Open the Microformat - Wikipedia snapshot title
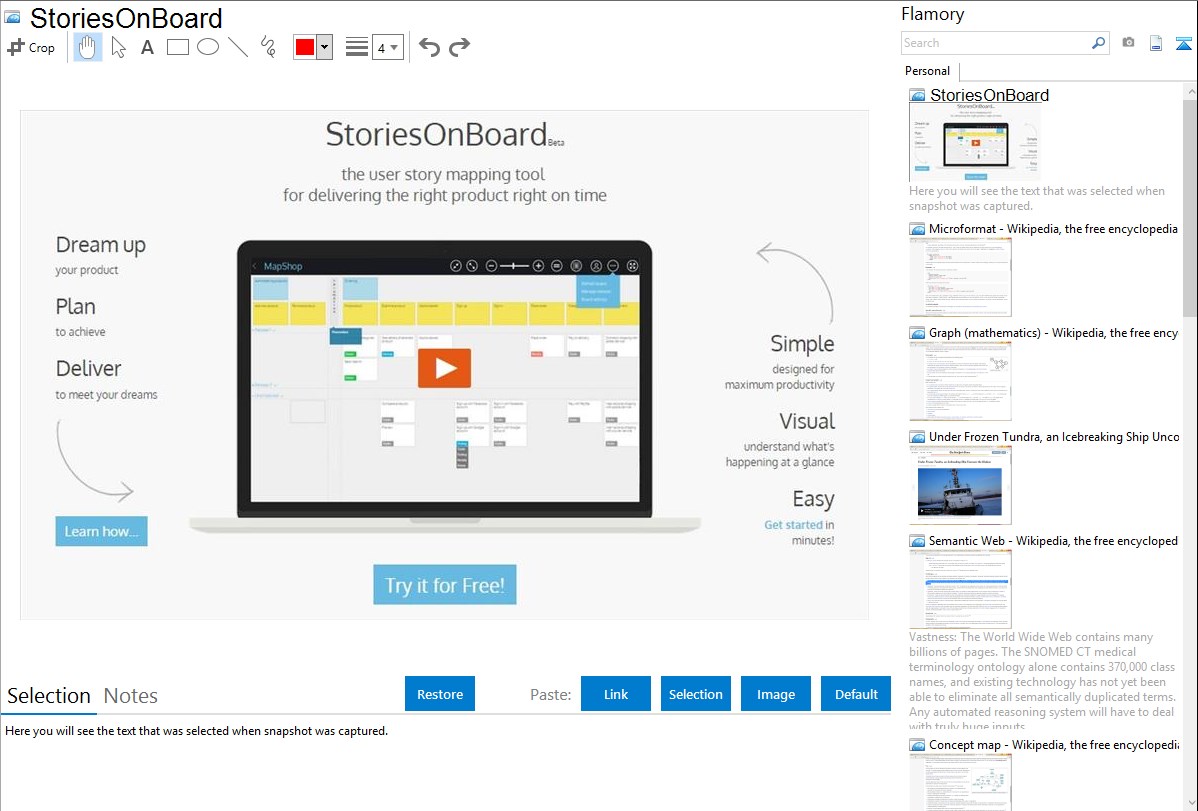Viewport: 1198px width, 811px height. 1053,229
